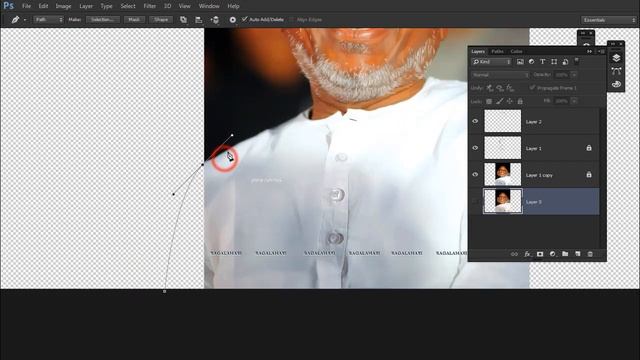
Task: Click the Opacity value field
Action: (562, 75)
